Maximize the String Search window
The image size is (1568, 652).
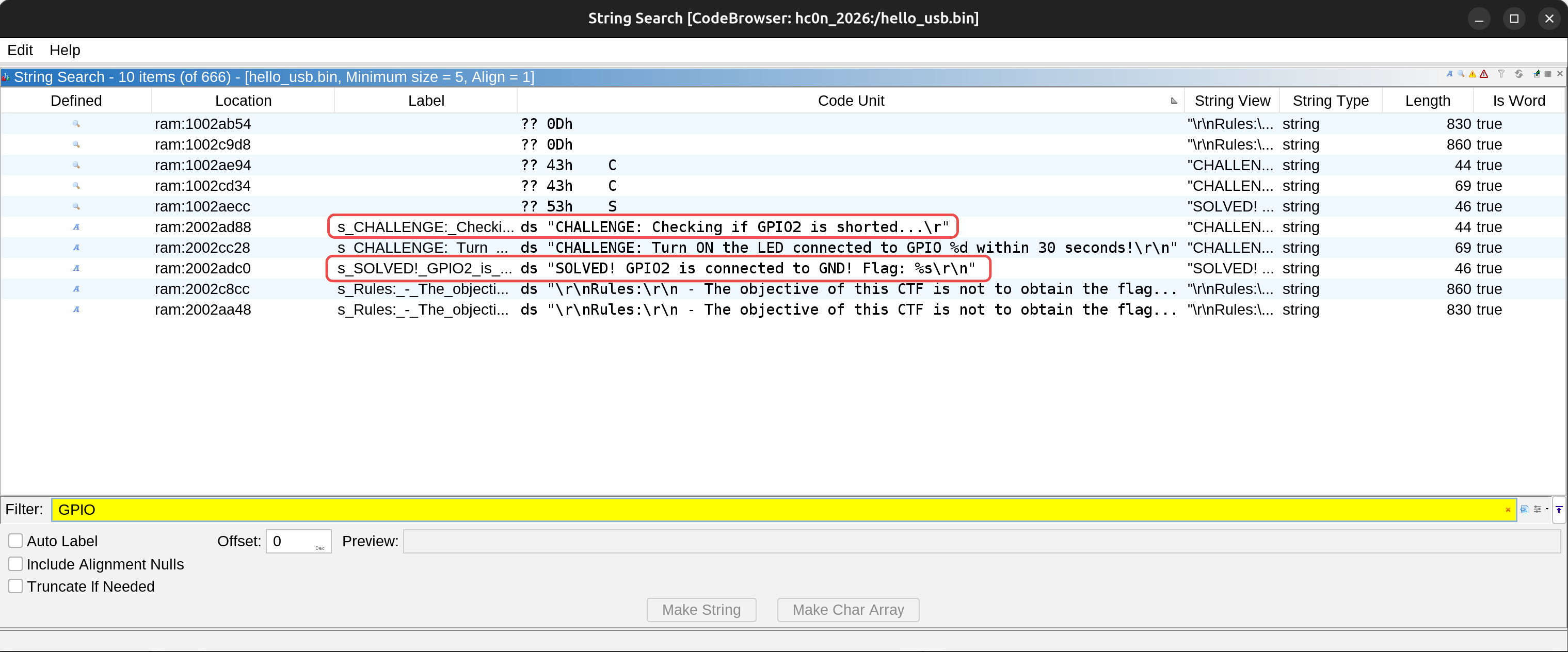pyautogui.click(x=1514, y=19)
